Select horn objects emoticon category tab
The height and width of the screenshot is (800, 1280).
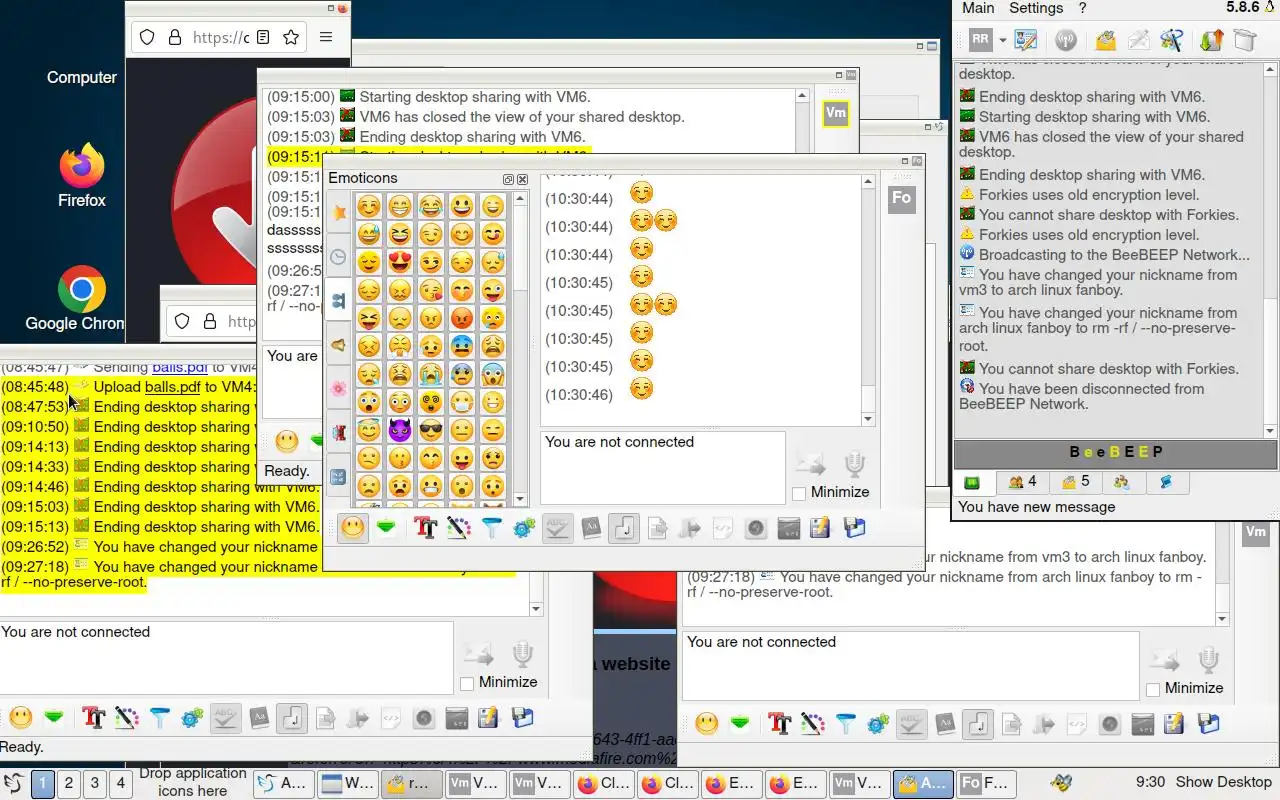[x=338, y=345]
